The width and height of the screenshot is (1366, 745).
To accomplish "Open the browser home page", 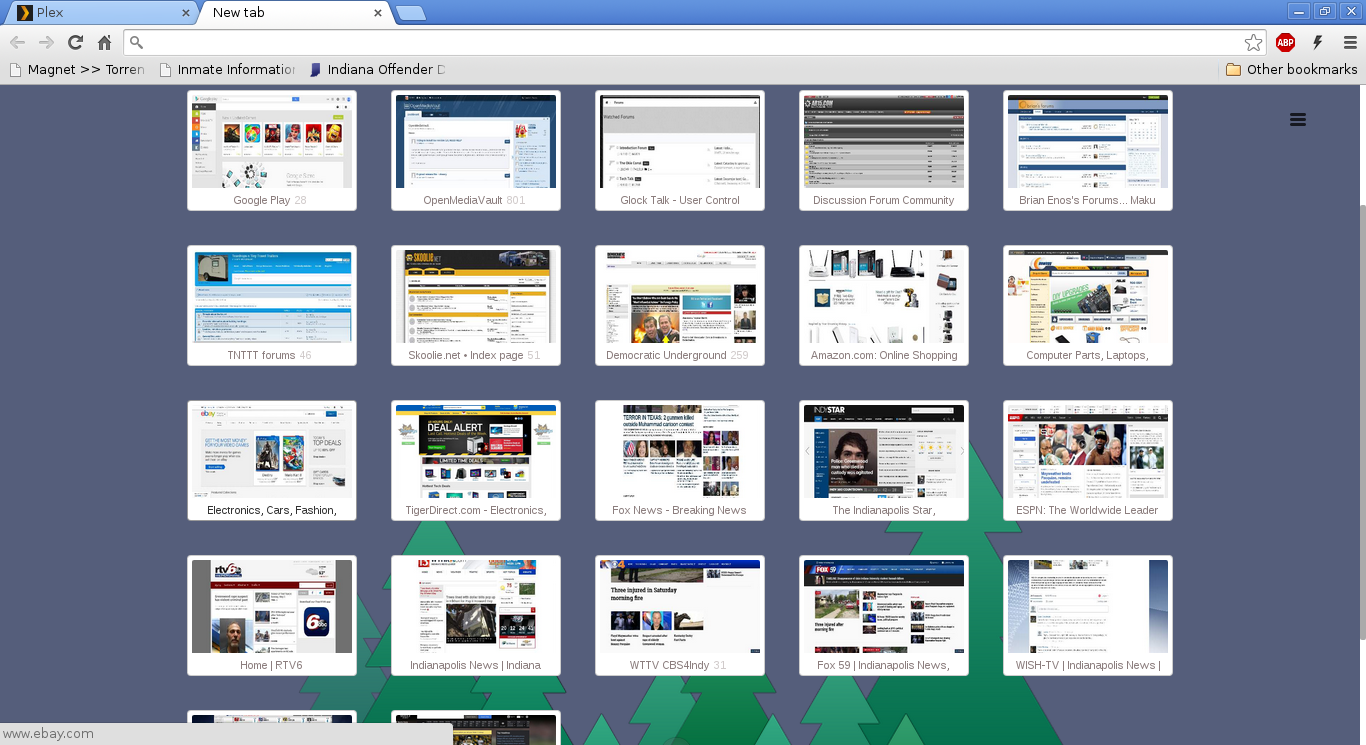I will pos(104,42).
